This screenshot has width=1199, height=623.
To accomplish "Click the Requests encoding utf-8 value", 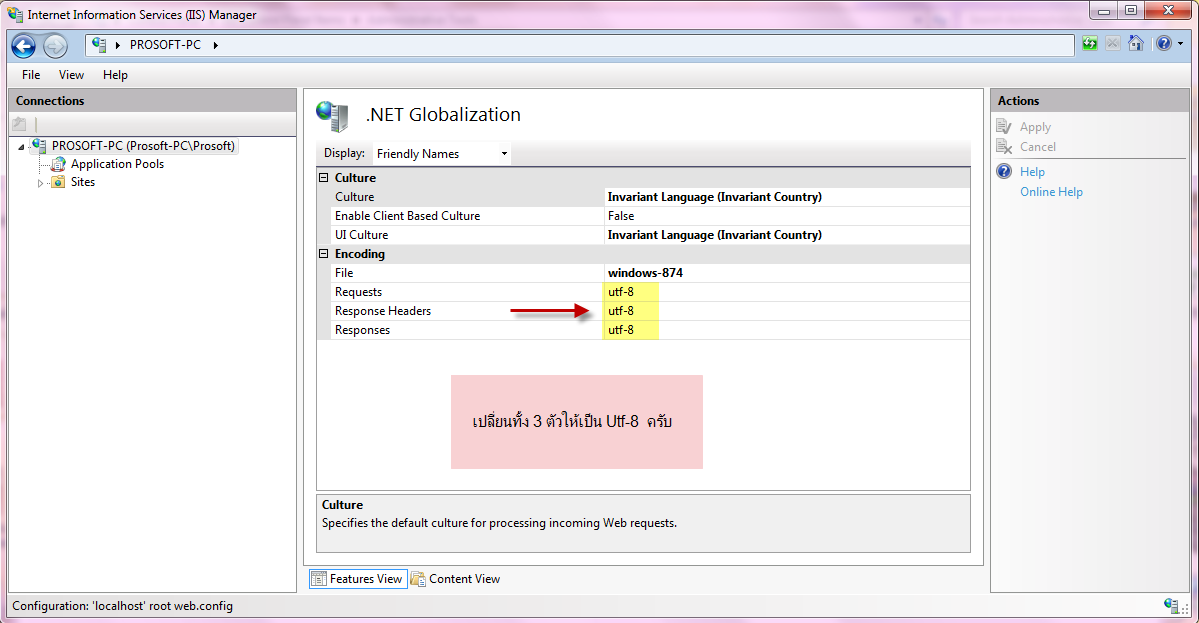I will 787,292.
